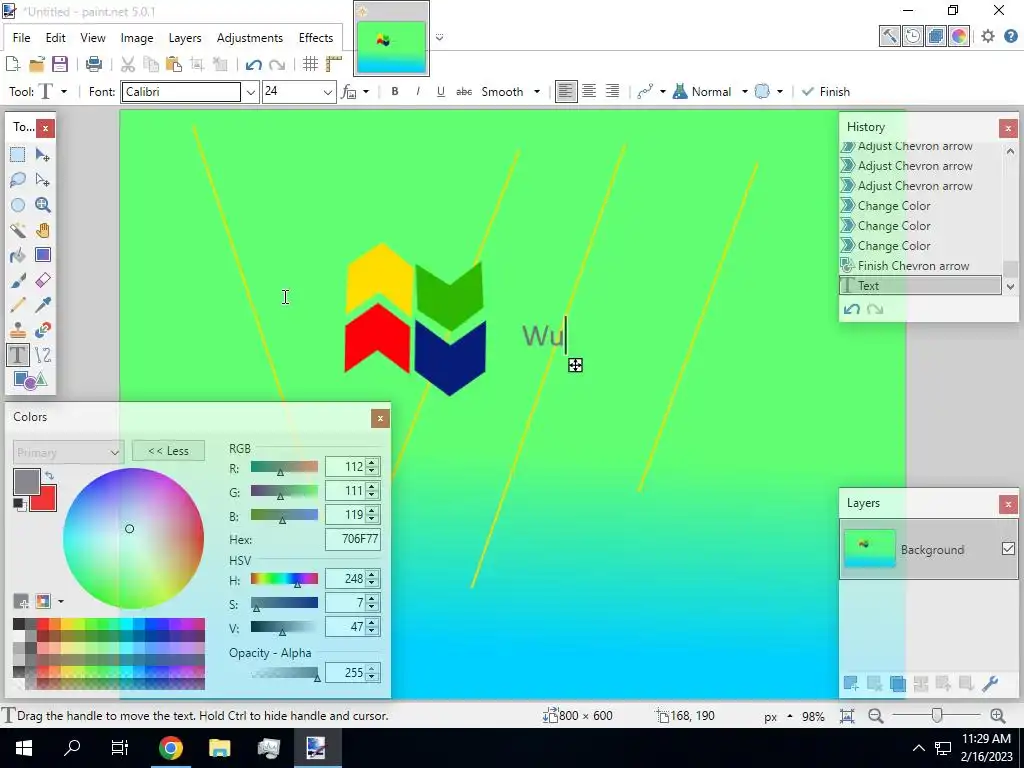Viewport: 1024px width, 768px height.
Task: Open the View menu
Action: point(93,38)
